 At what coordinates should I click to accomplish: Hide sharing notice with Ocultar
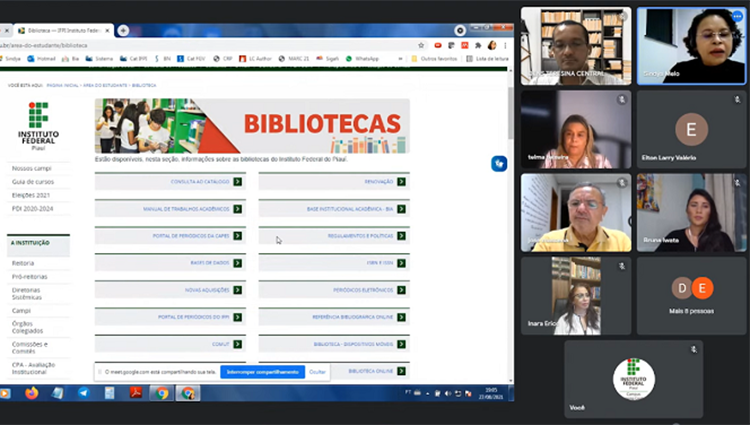tap(317, 372)
